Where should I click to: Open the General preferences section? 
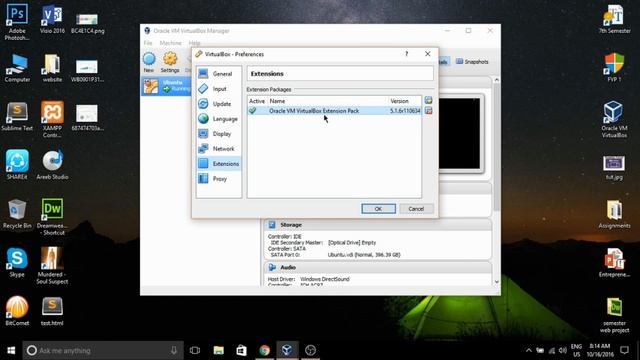[219, 74]
